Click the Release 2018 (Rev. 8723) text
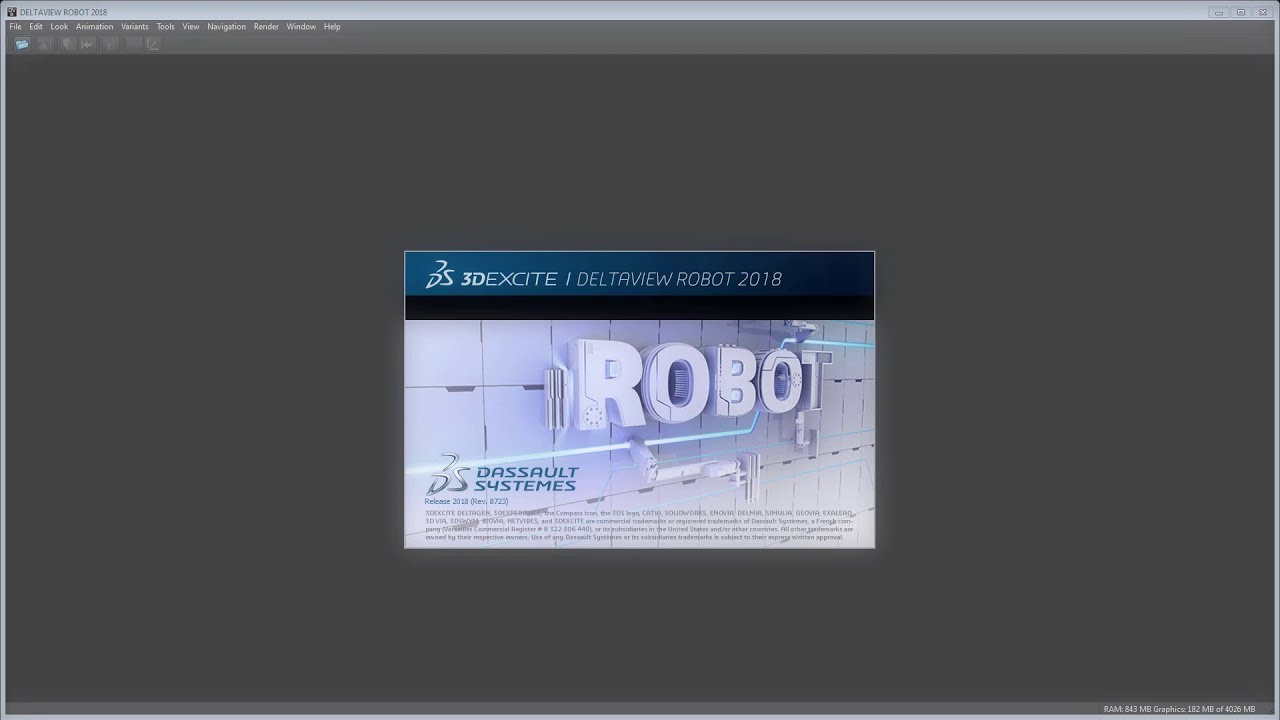The height and width of the screenshot is (720, 1280). (x=466, y=501)
